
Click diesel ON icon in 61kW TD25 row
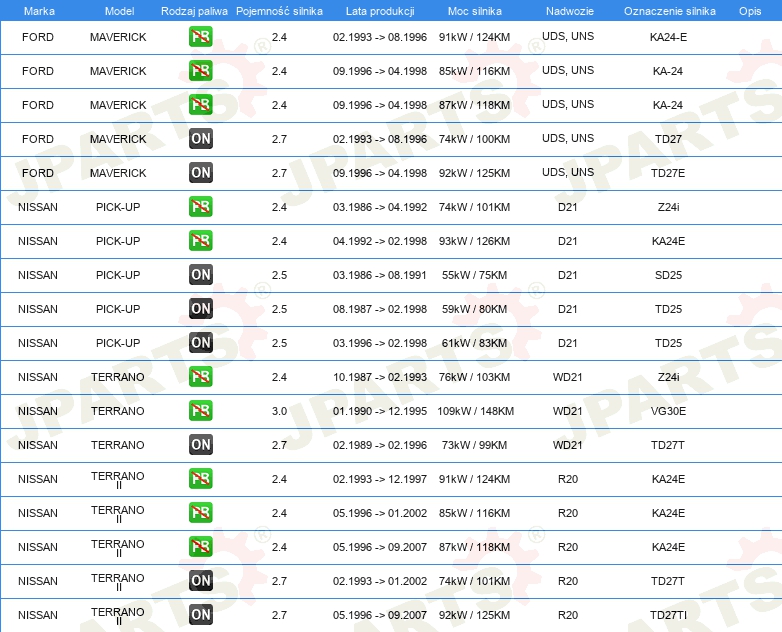(200, 342)
